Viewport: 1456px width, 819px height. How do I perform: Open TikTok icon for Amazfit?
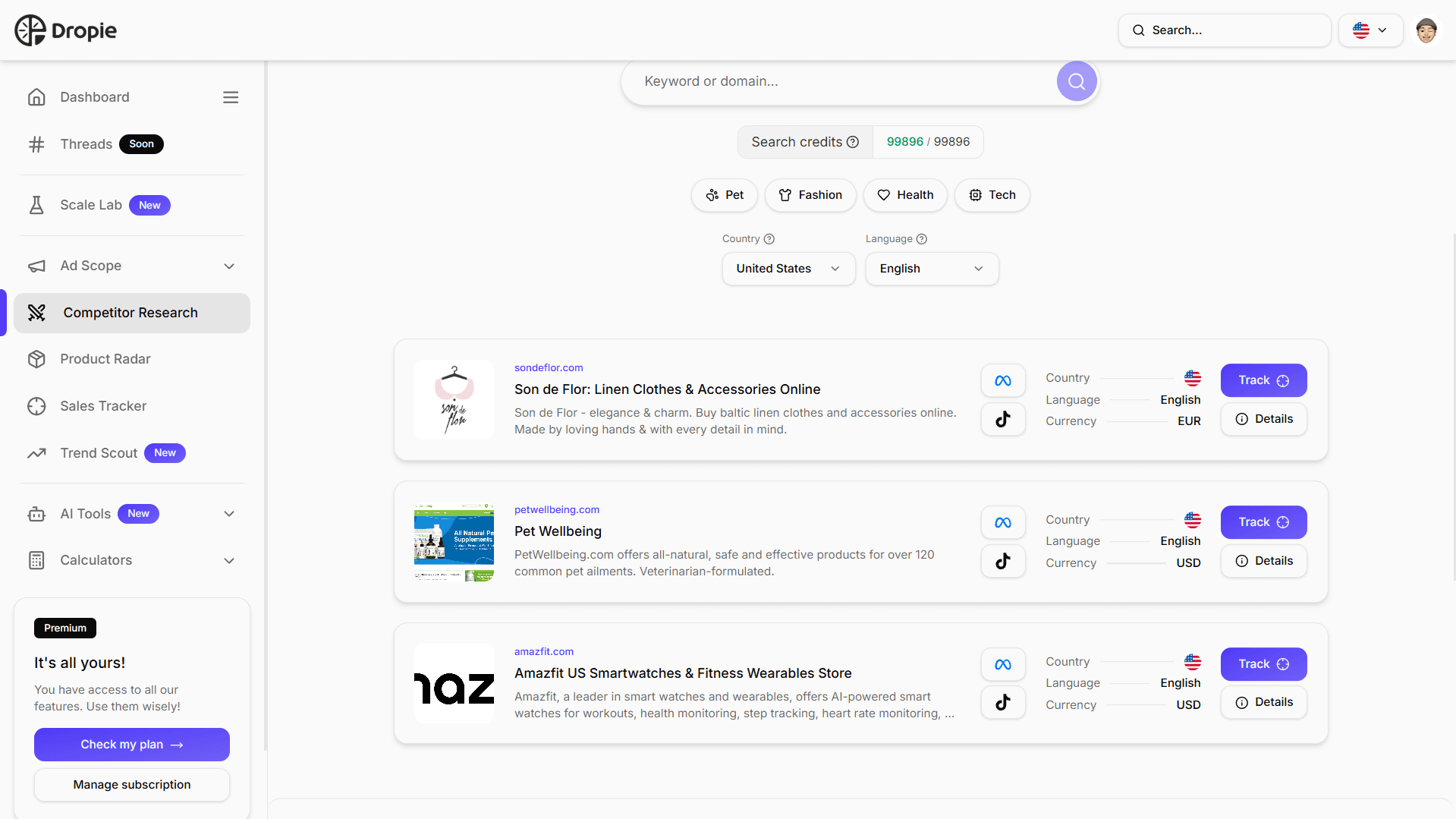coord(1003,702)
